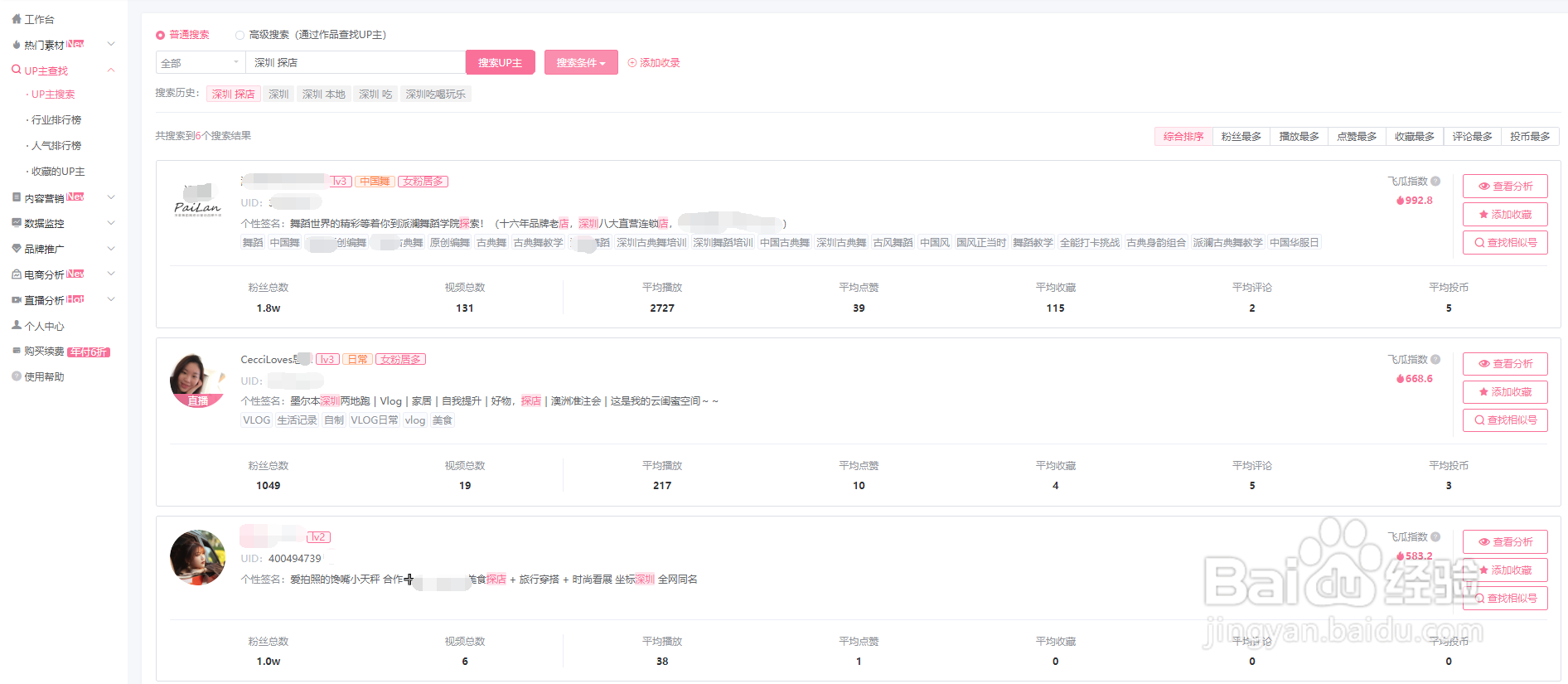The width and height of the screenshot is (1568, 684).
Task: Expand the 数据监控 sidebar chevron
Action: 111,222
